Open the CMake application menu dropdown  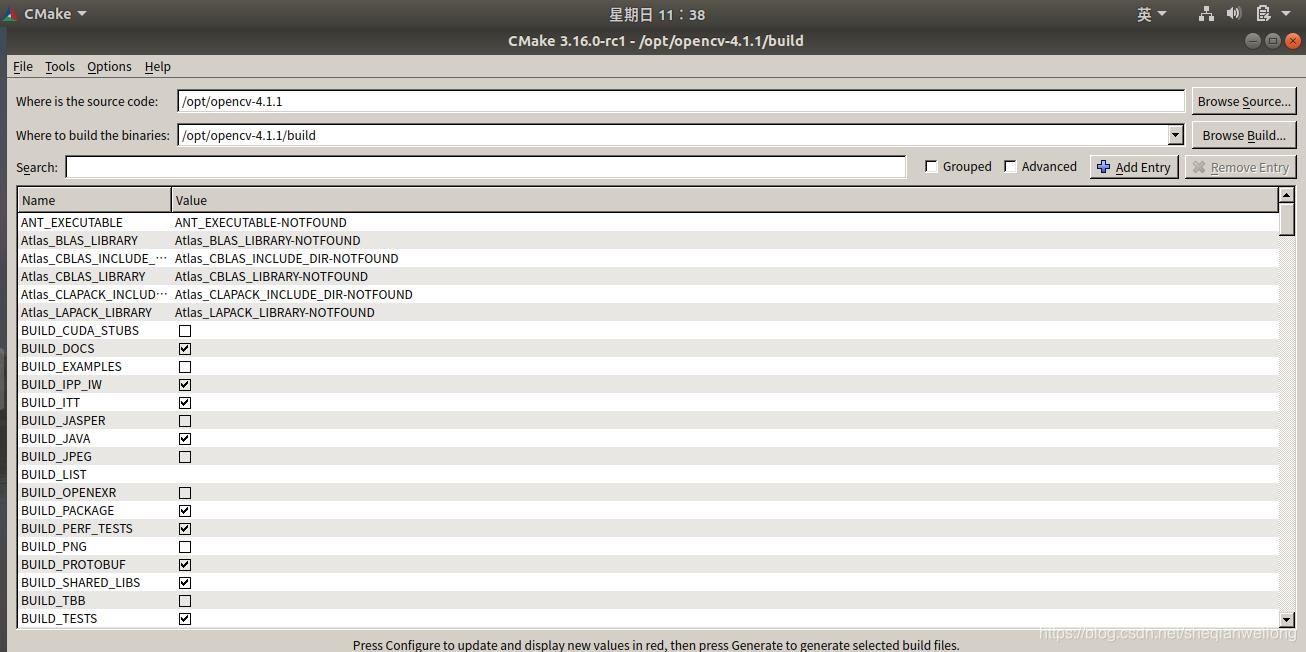click(x=55, y=14)
